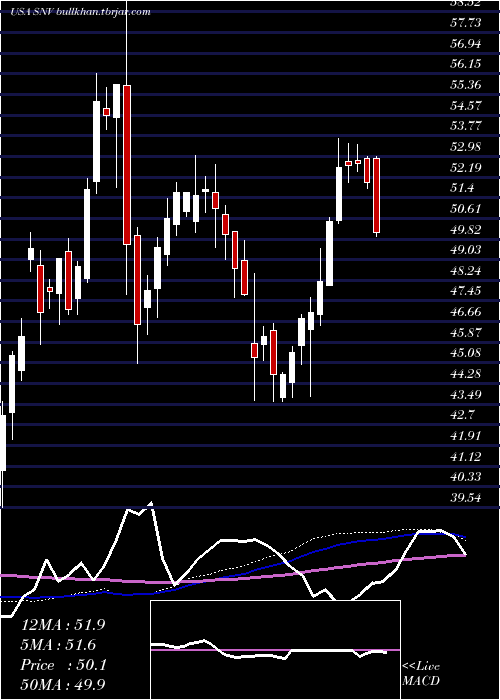The height and width of the screenshot is (700, 500).
Task: Click inside the MACD inset chart
Action: [275, 650]
